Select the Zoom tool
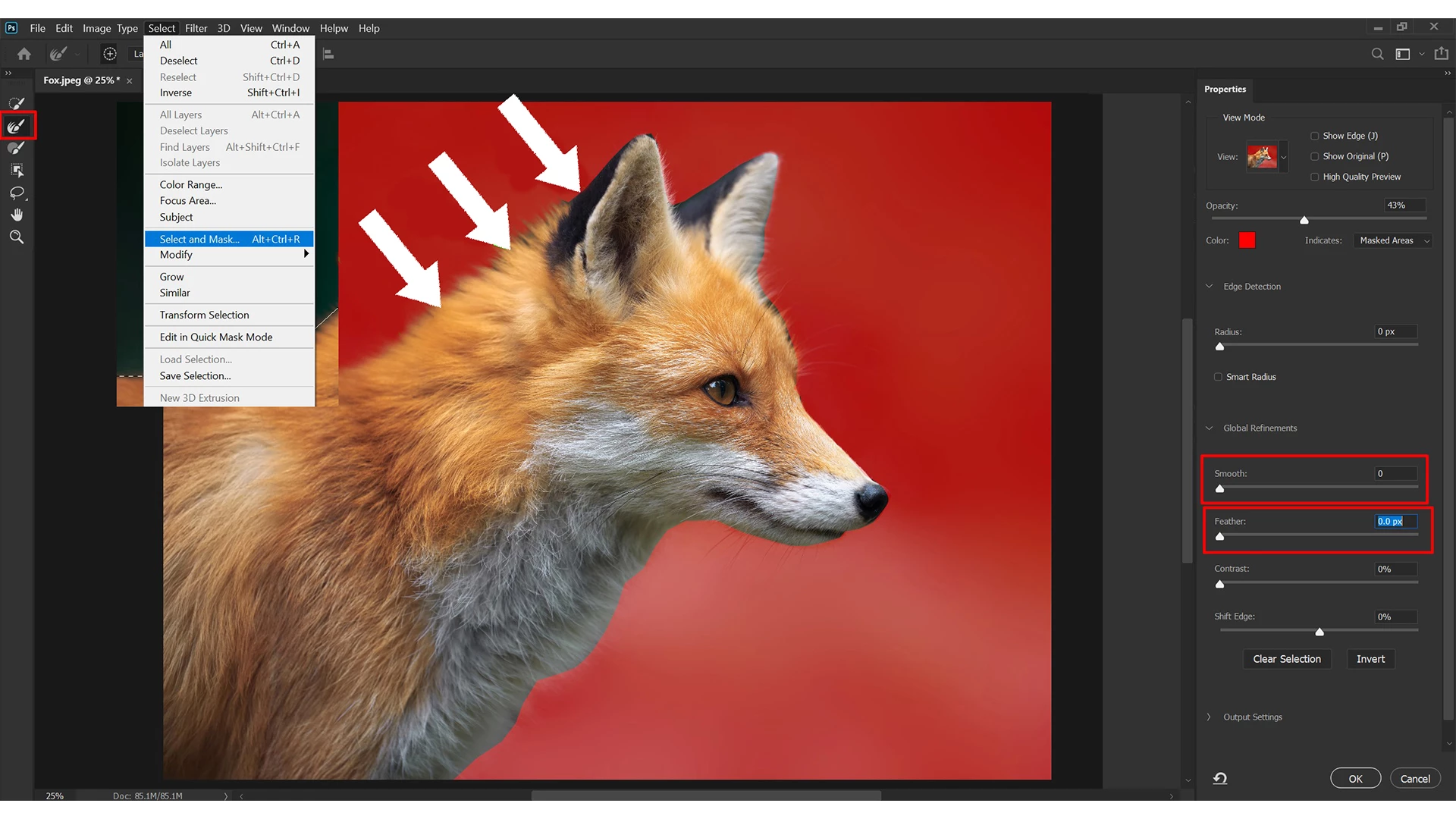This screenshot has height=819, width=1456. pos(17,237)
